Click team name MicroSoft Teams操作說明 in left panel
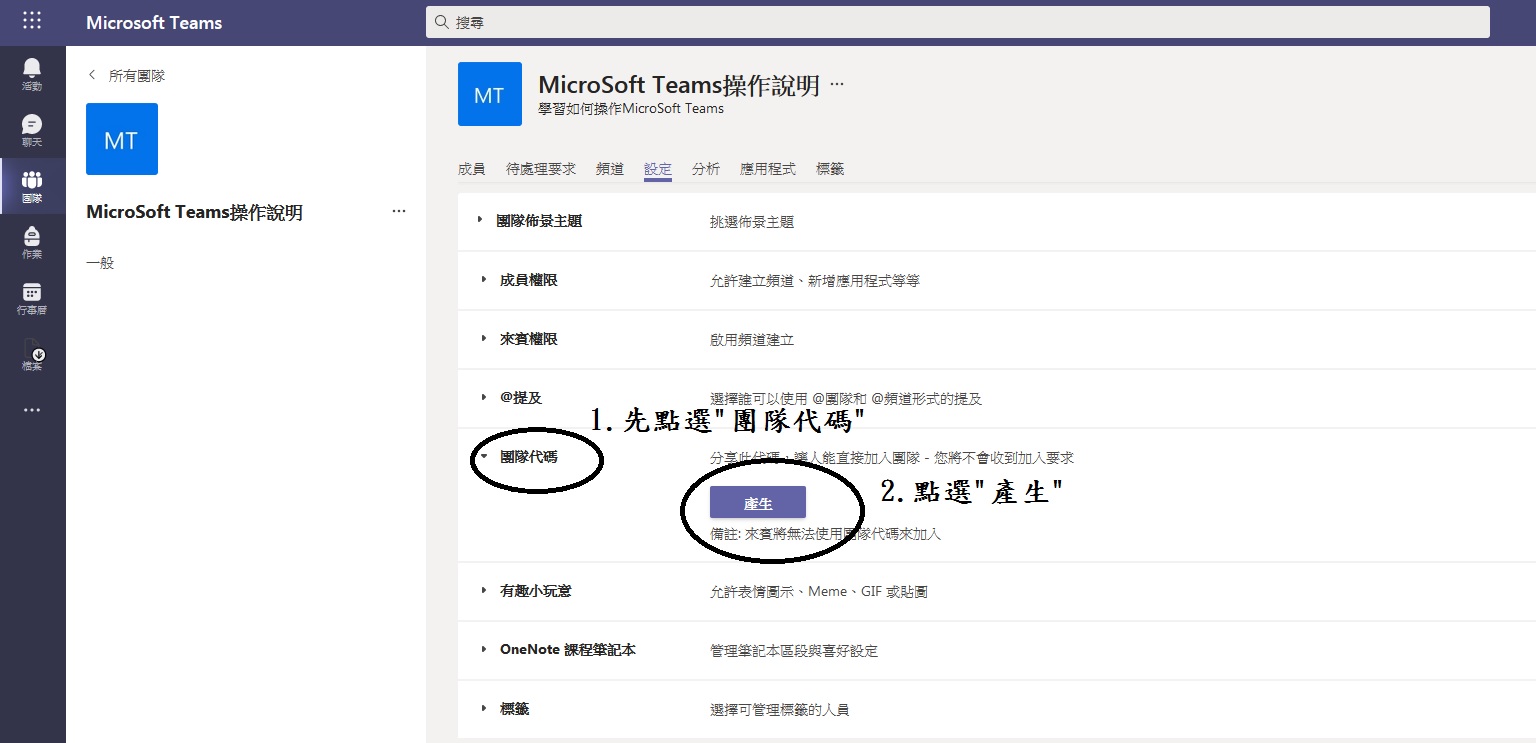Viewport: 1536px width, 743px height. click(194, 212)
